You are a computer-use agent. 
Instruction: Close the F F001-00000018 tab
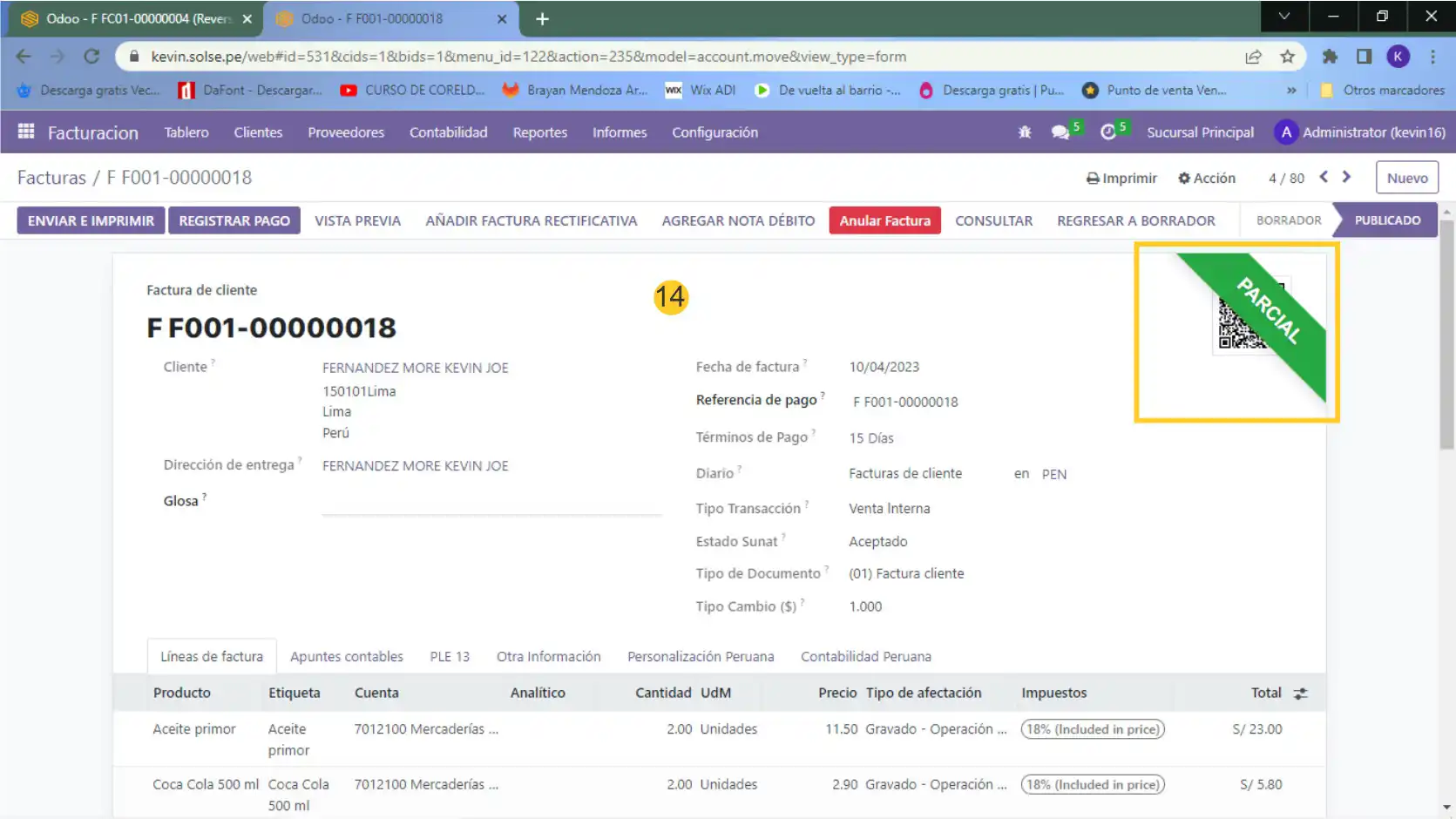pos(502,18)
